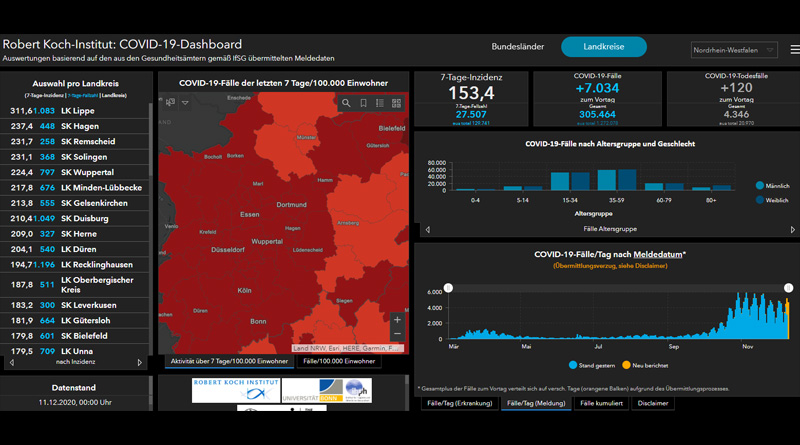Open the Disclaimer tab
Screen dimensions: 800x445
(653, 403)
